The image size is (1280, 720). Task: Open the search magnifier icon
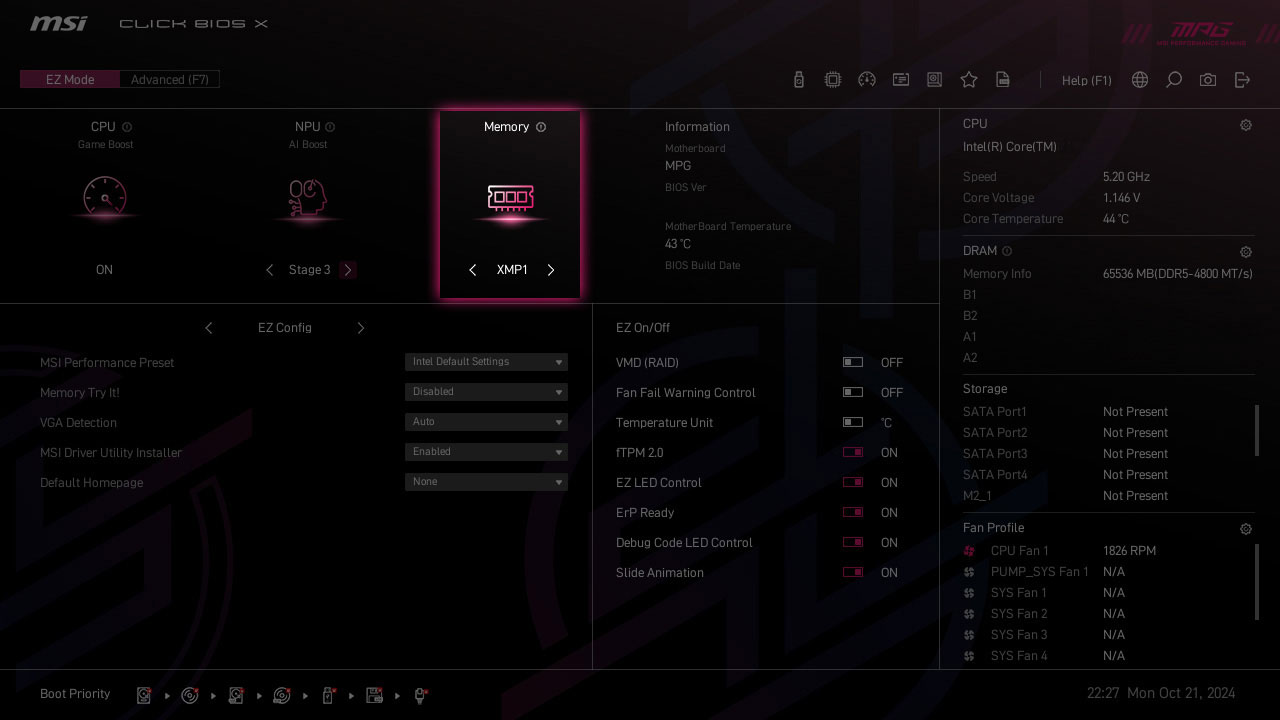coord(1174,80)
